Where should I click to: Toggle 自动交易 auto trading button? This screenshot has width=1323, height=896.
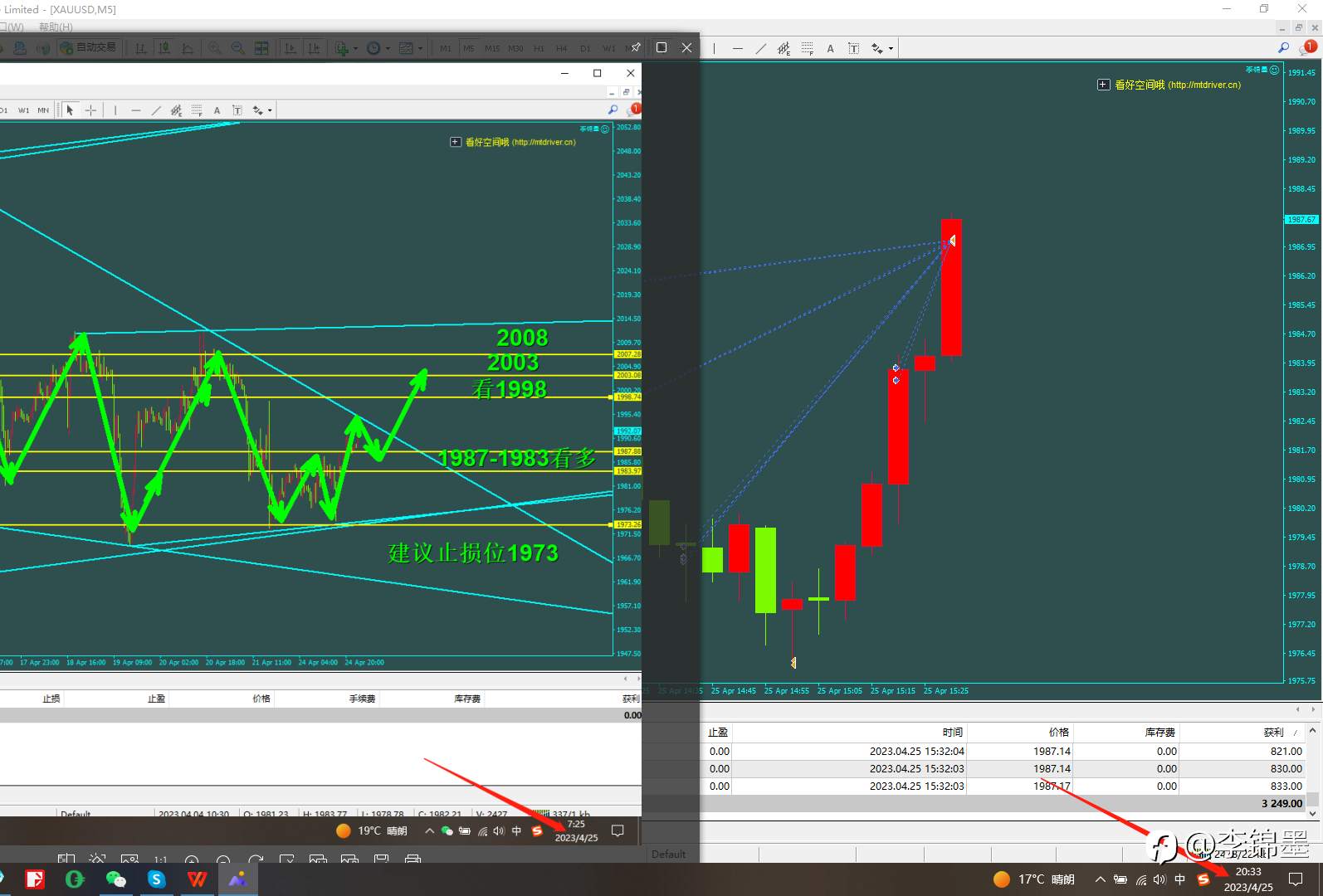(90, 47)
